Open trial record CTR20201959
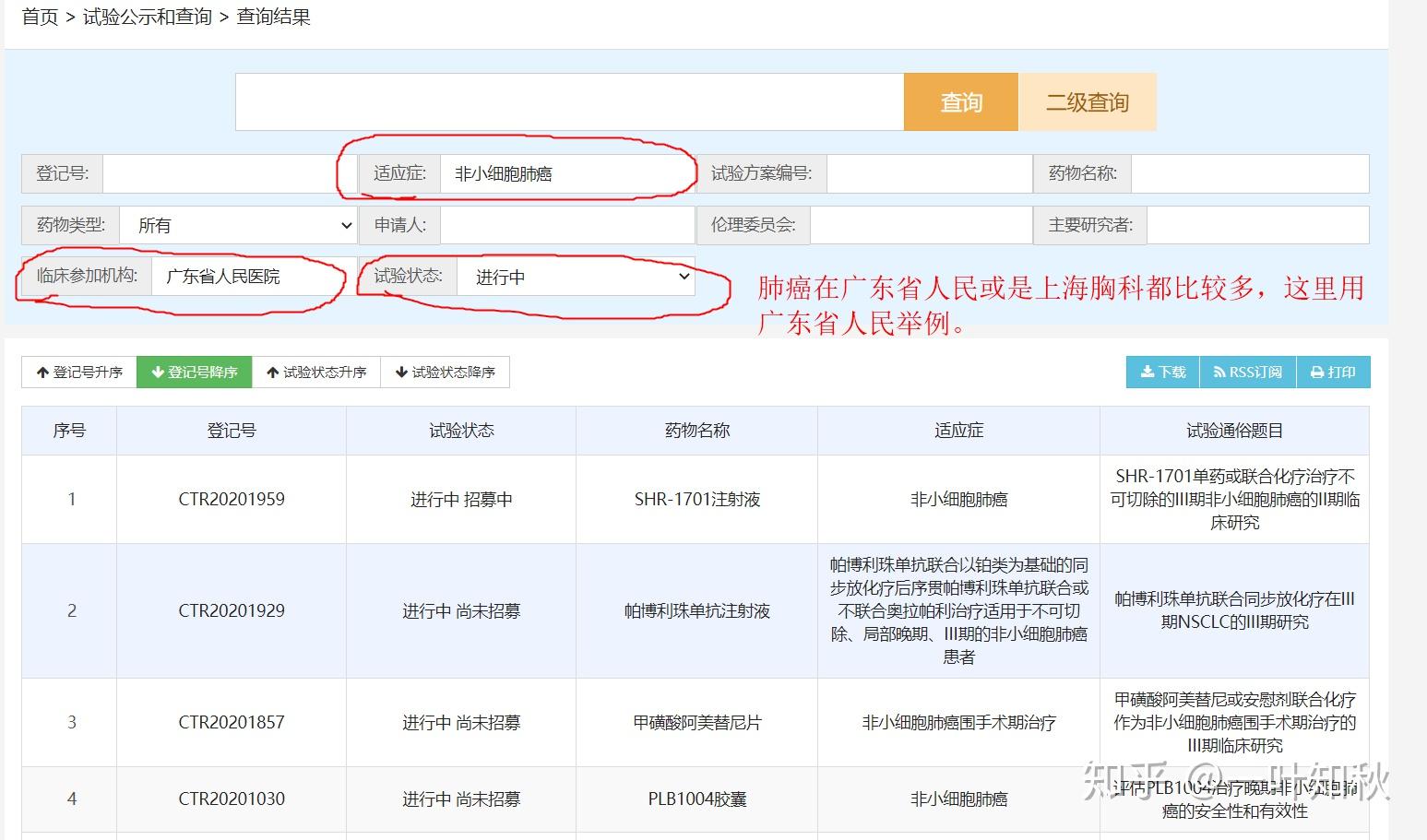Image resolution: width=1427 pixels, height=840 pixels. coord(231,499)
